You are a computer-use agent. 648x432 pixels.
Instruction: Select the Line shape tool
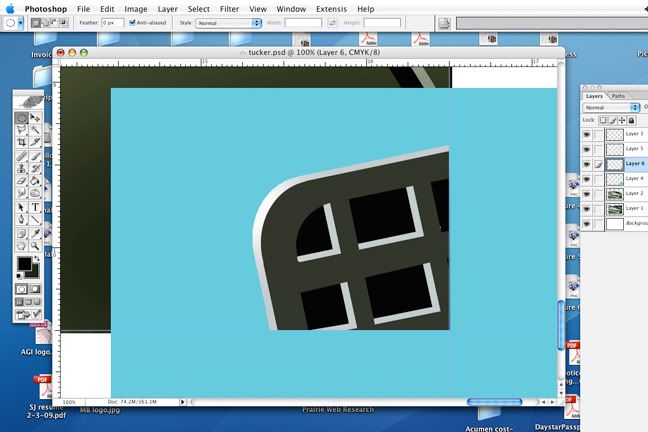35,219
